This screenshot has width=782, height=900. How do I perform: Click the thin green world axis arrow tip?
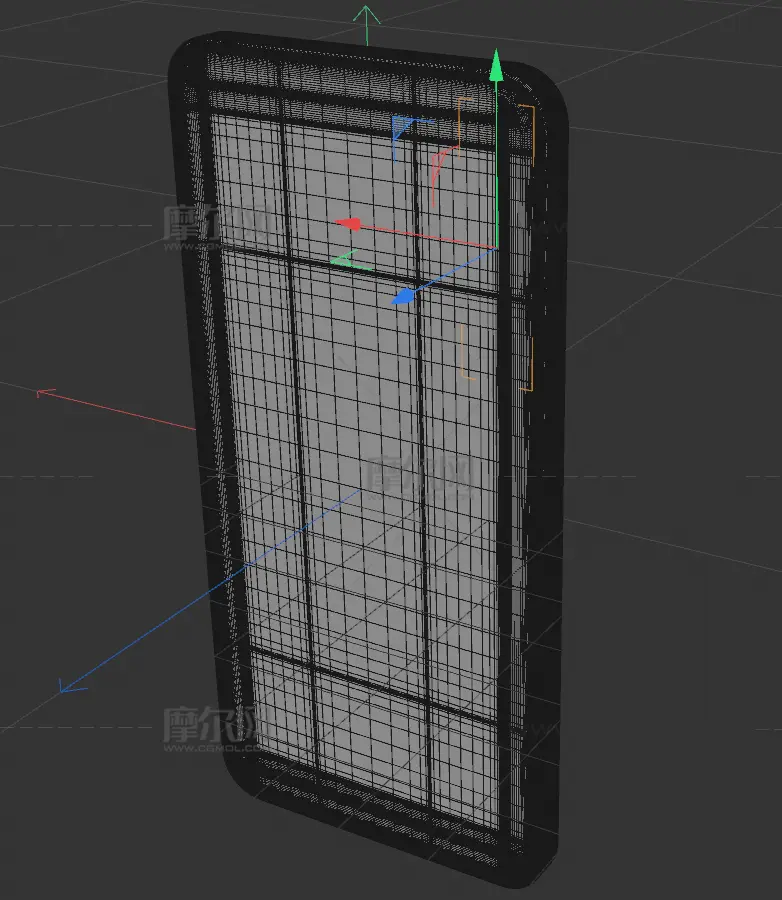(367, 12)
